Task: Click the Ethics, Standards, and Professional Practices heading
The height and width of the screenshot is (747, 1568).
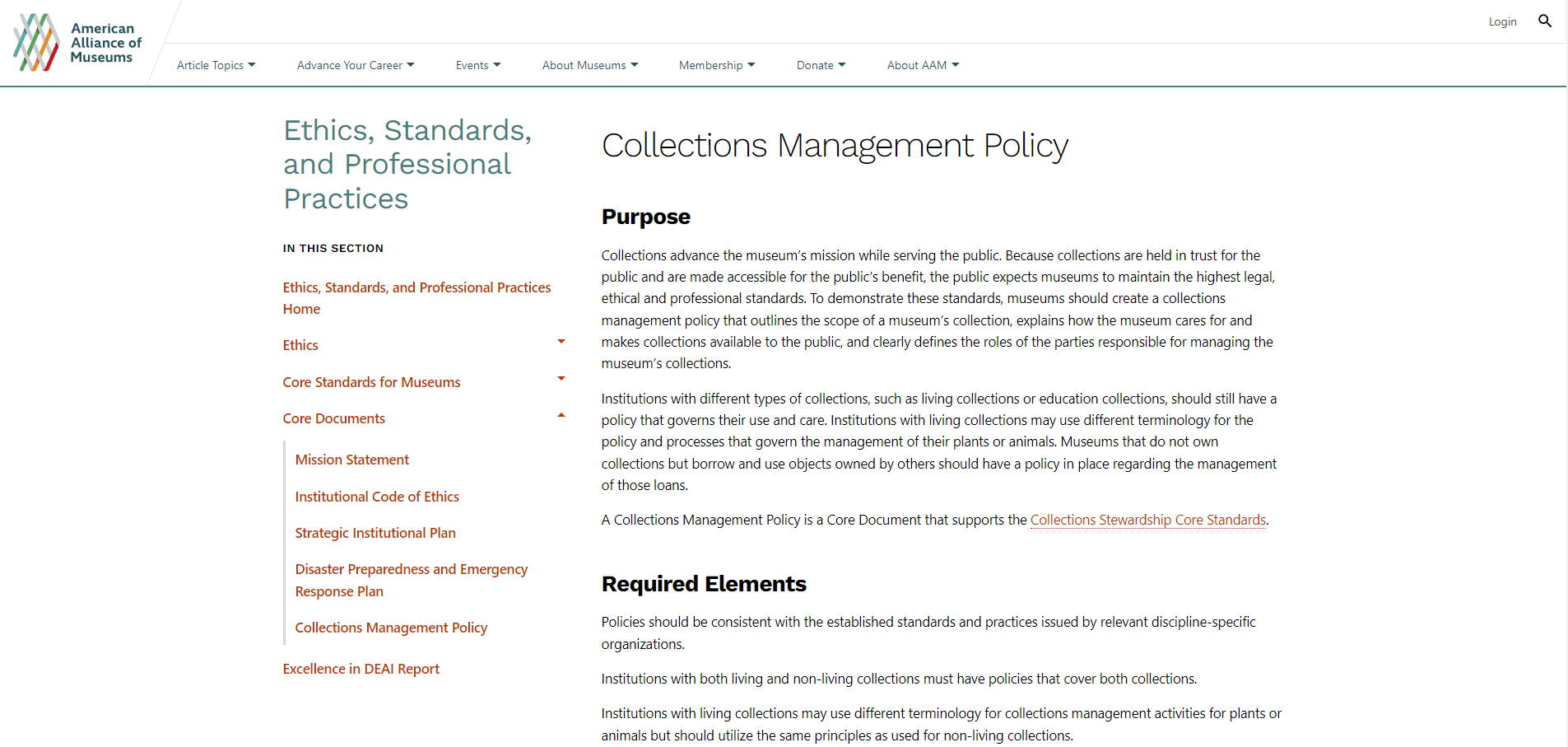Action: (407, 164)
